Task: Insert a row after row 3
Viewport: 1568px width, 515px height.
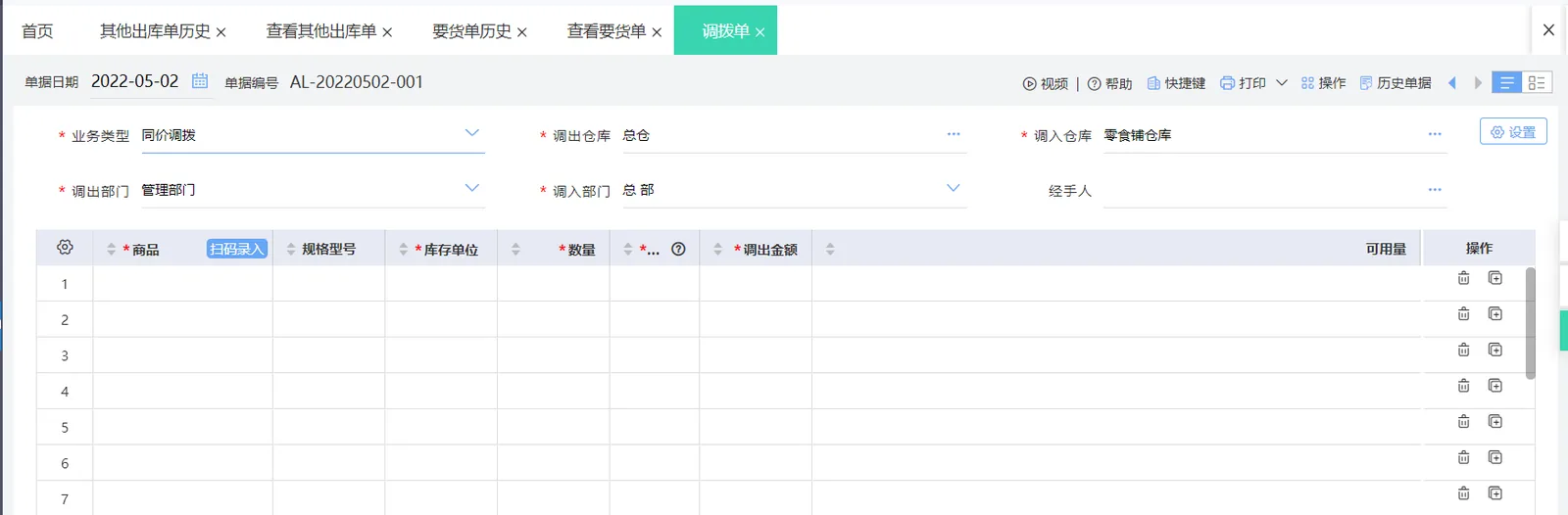Action: pos(1495,350)
